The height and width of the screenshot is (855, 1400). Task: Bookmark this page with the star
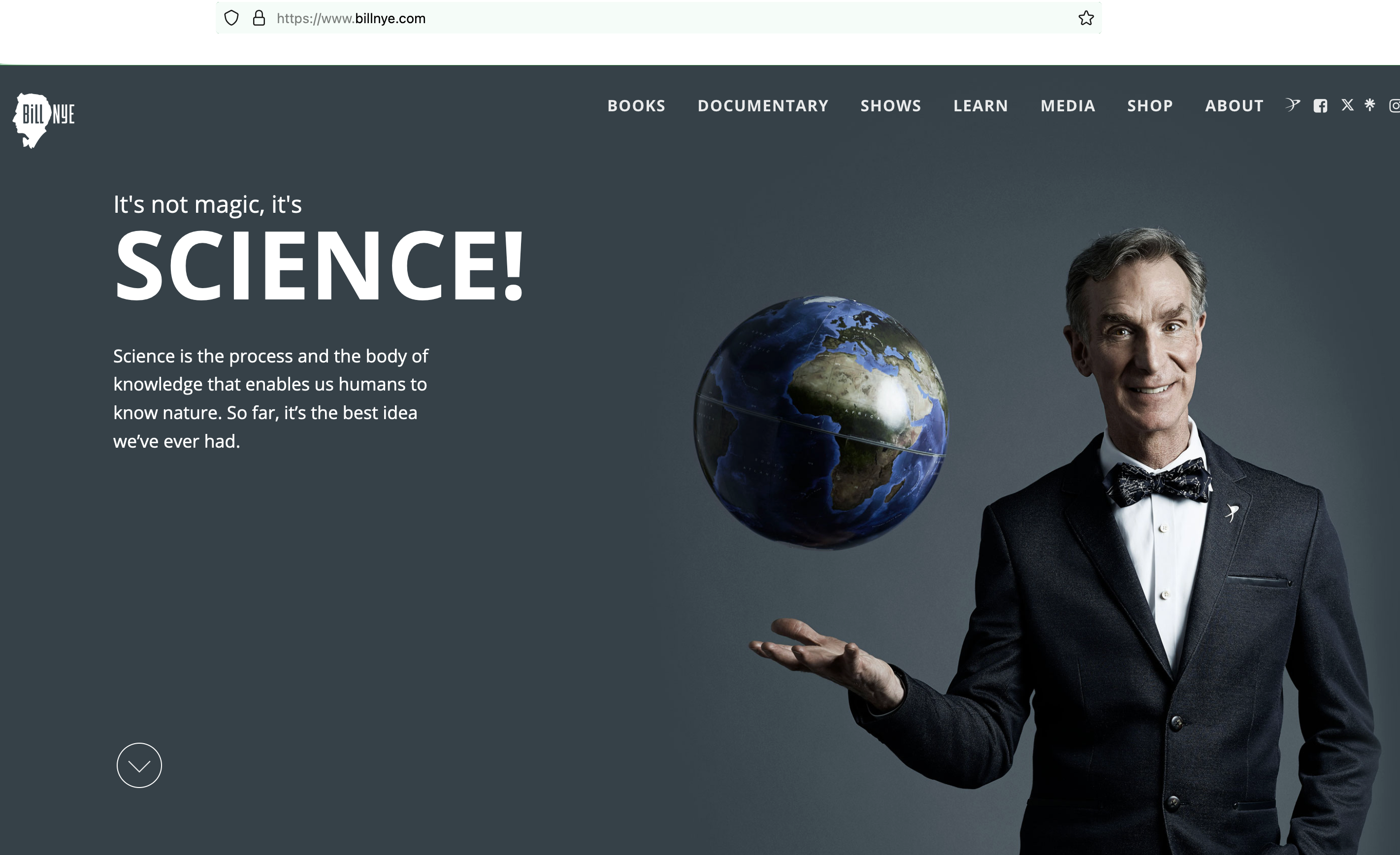point(1086,18)
